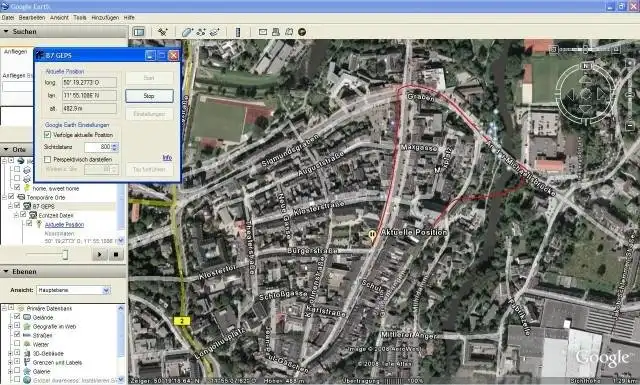Expand the Grenzen und Labels tree node
640x385 pixels.
tap(11, 362)
